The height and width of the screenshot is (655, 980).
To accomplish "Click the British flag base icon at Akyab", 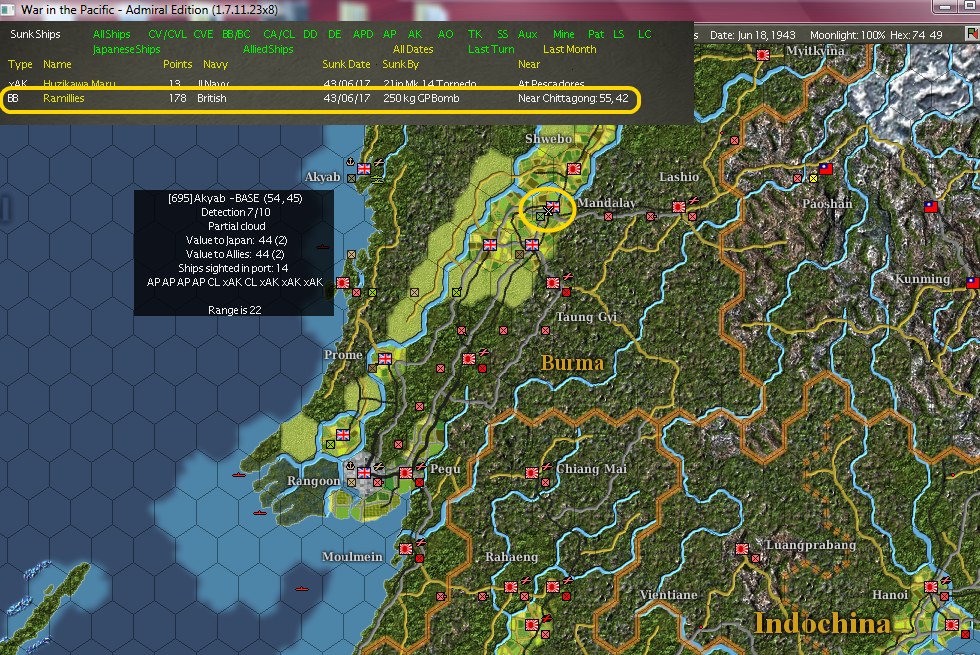I will (x=364, y=168).
